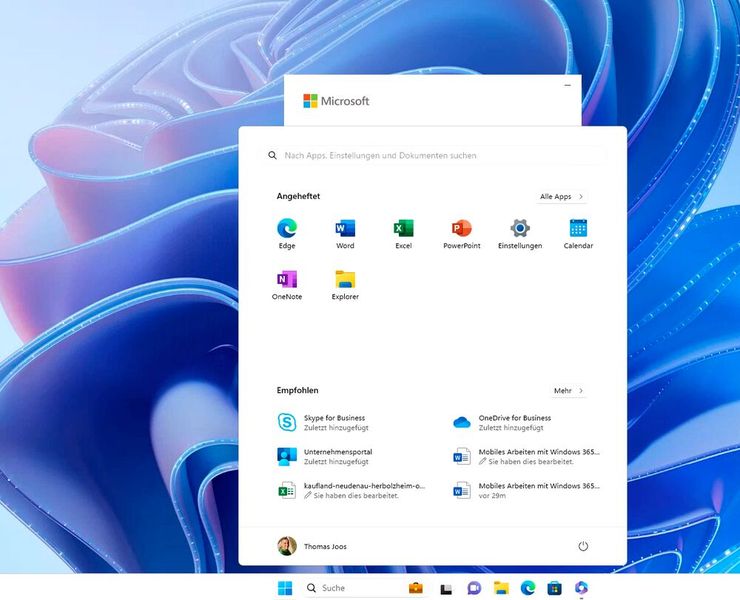
Task: Open Microsoft Edge from the taskbar
Action: [528, 588]
